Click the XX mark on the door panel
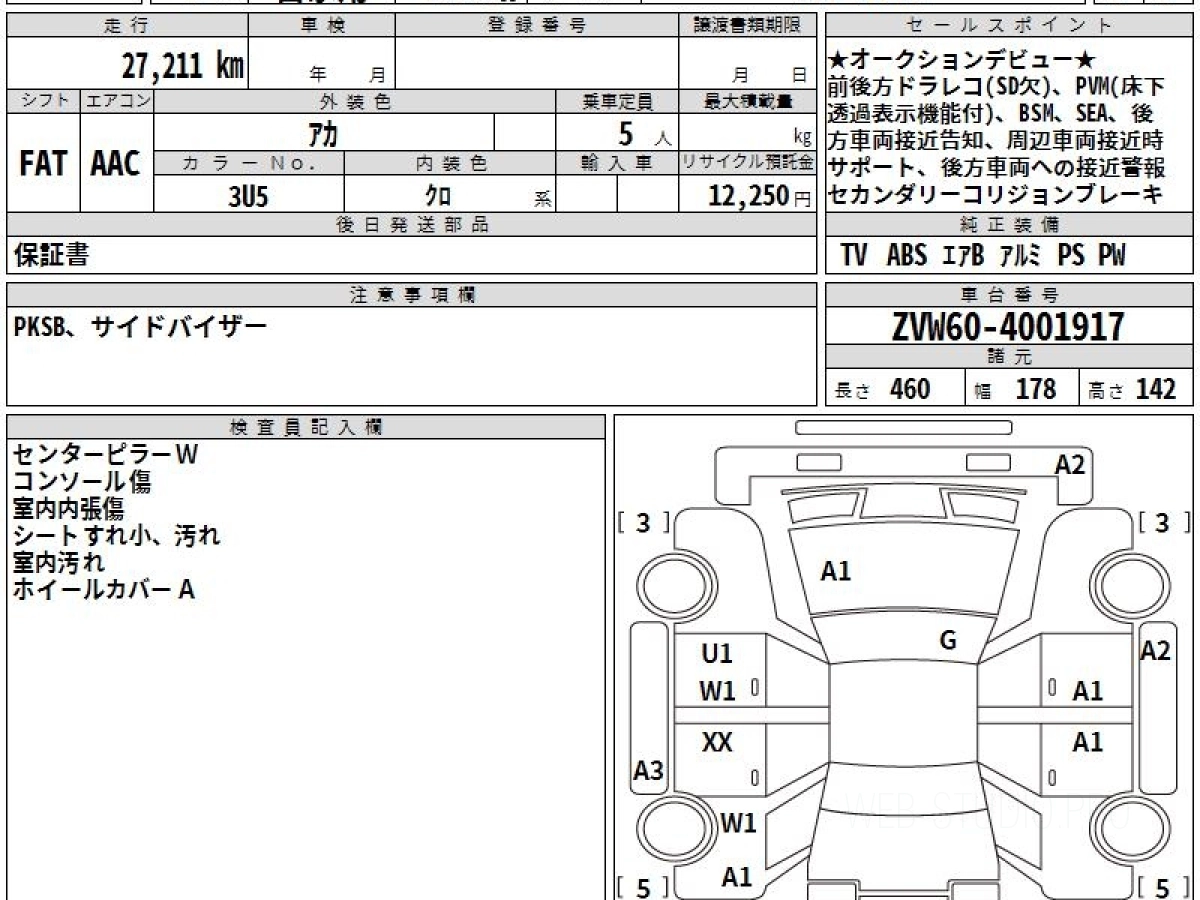The height and width of the screenshot is (900, 1200). 717,742
